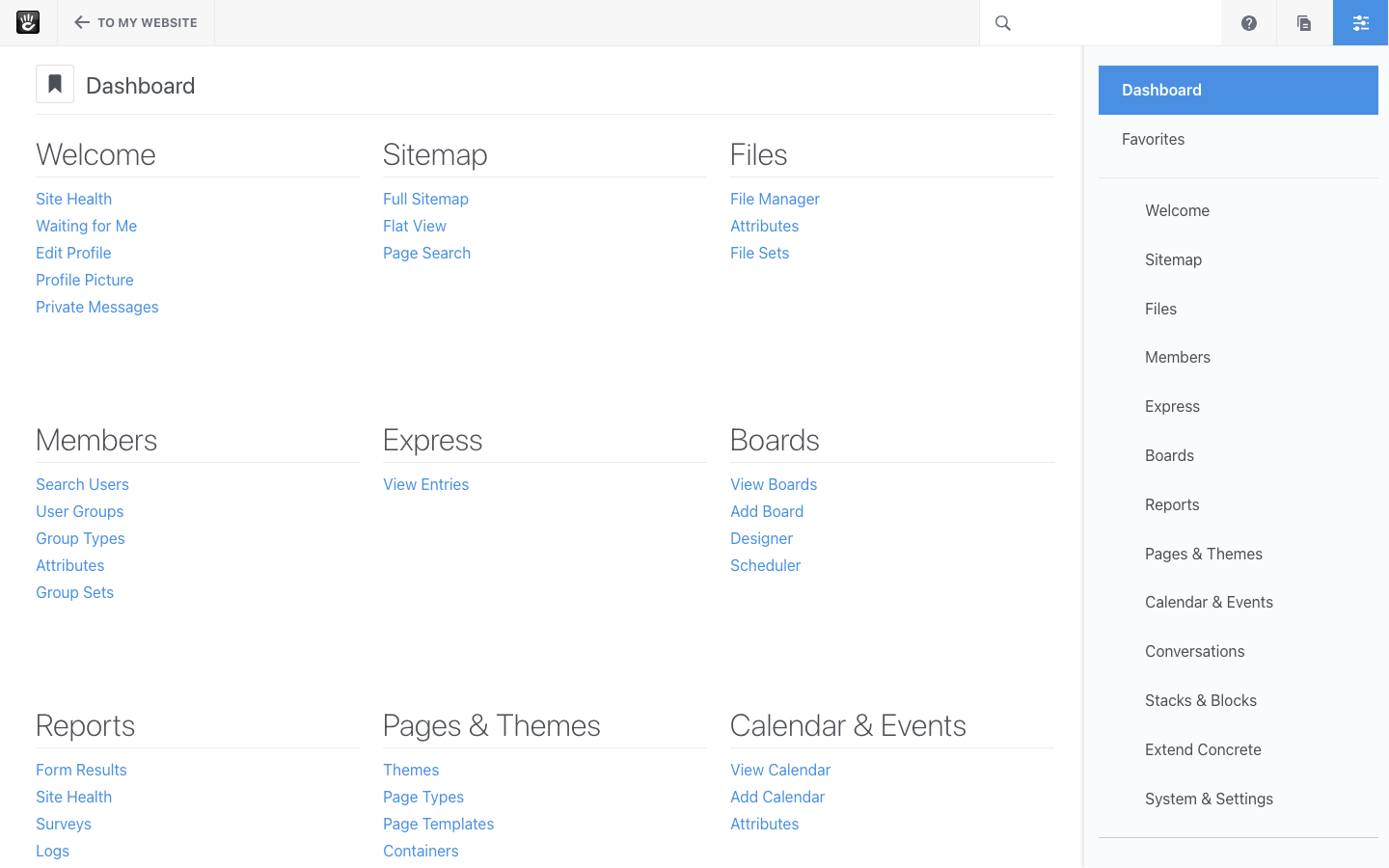1389x868 pixels.
Task: Open the View Calendar link
Action: pos(780,770)
